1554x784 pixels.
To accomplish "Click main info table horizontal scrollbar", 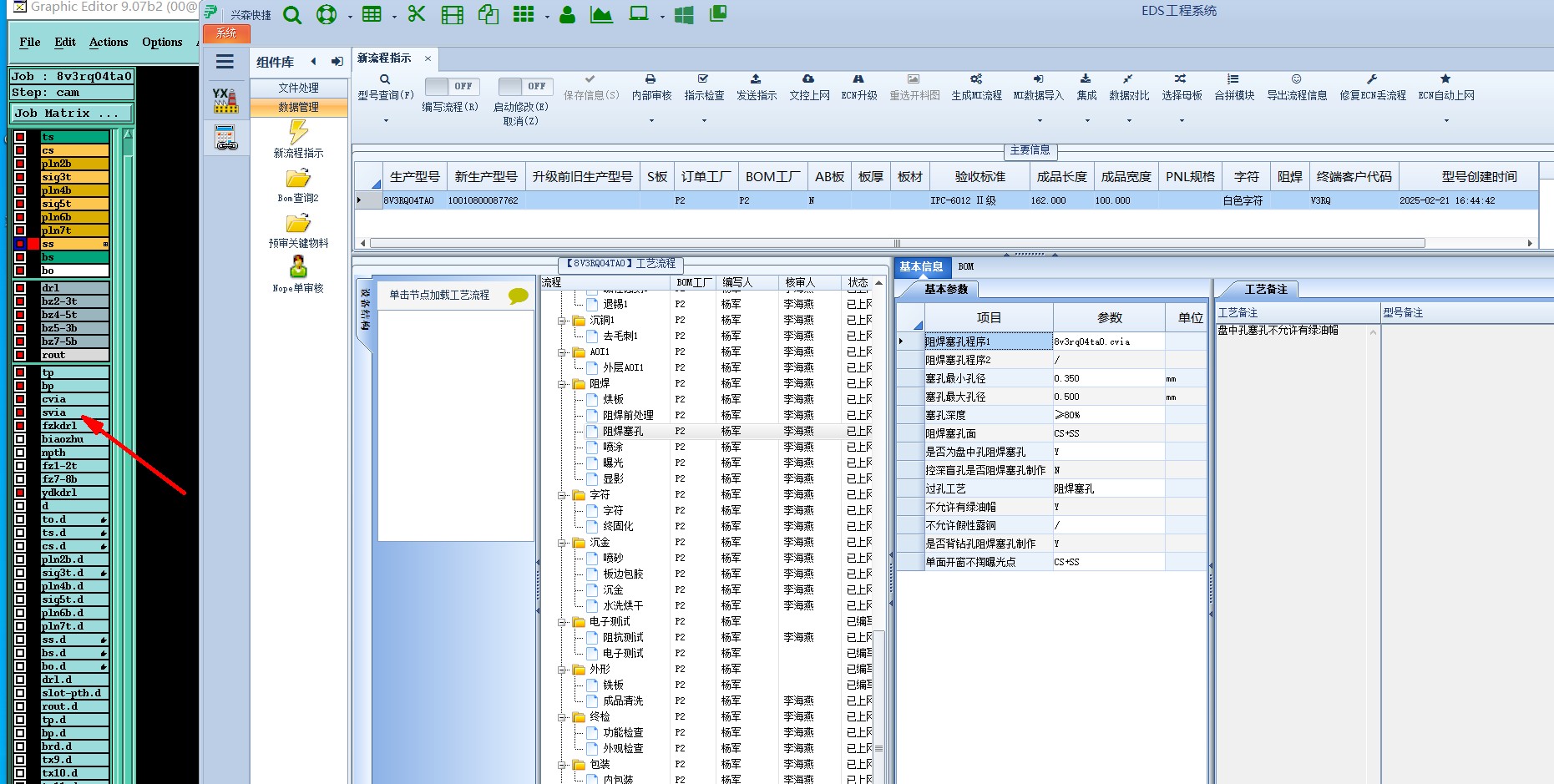I will tap(898, 243).
